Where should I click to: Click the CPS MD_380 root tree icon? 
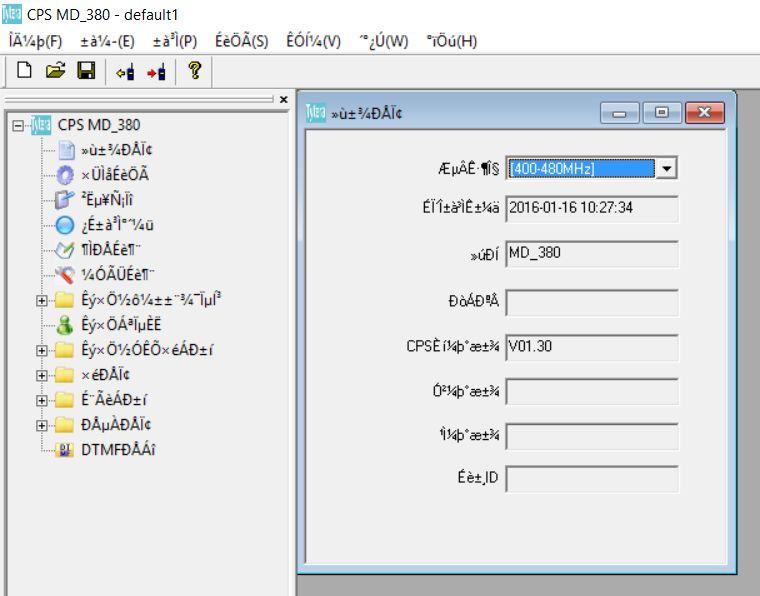(x=41, y=125)
